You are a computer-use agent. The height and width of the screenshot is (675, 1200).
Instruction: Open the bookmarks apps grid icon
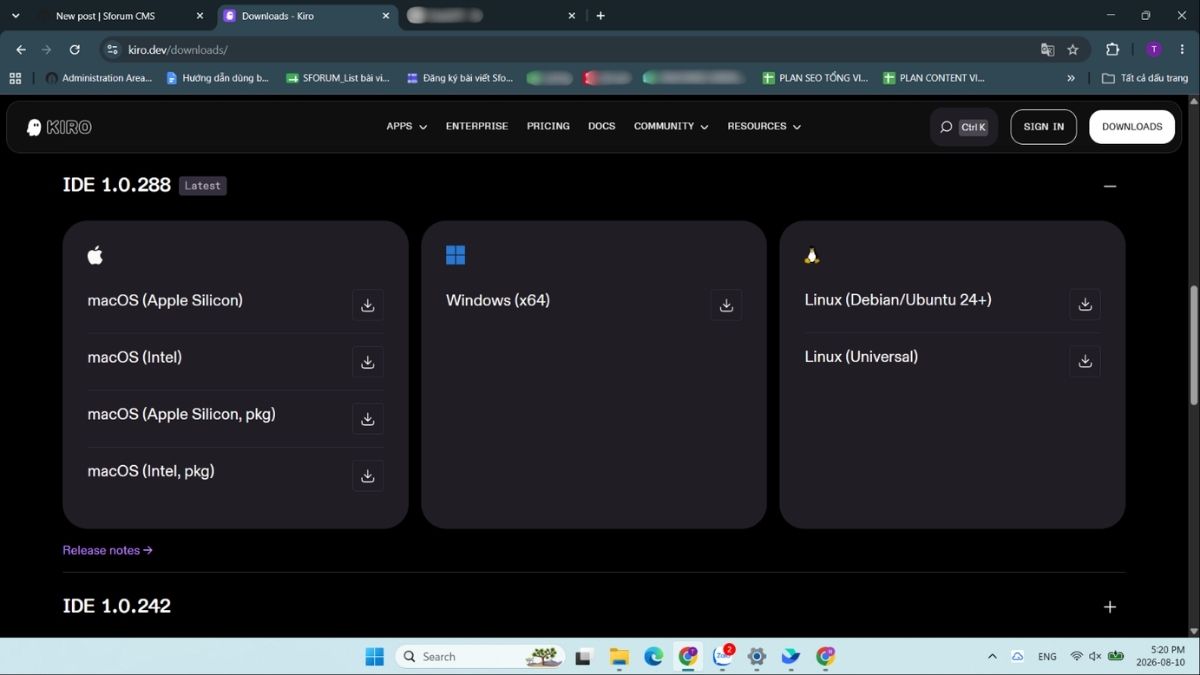(15, 78)
